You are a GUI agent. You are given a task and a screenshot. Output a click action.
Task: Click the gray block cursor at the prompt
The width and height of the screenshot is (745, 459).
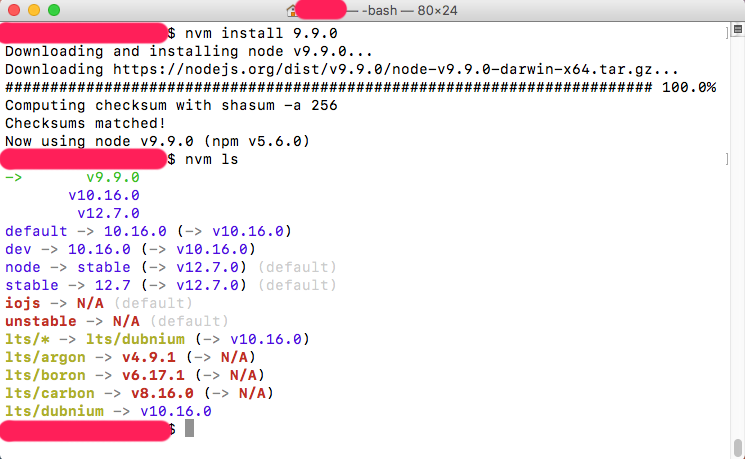pyautogui.click(x=189, y=428)
